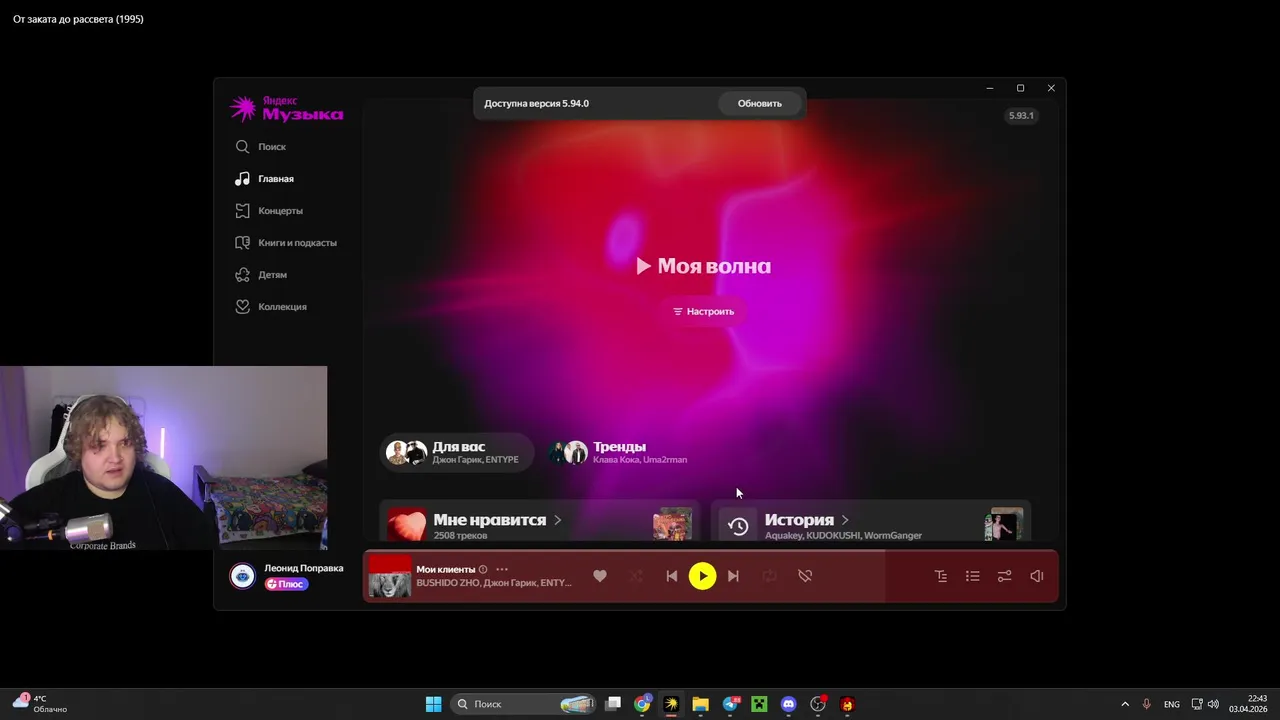Image resolution: width=1280 pixels, height=720 pixels.
Task: Open the Настроить wave settings
Action: [703, 311]
